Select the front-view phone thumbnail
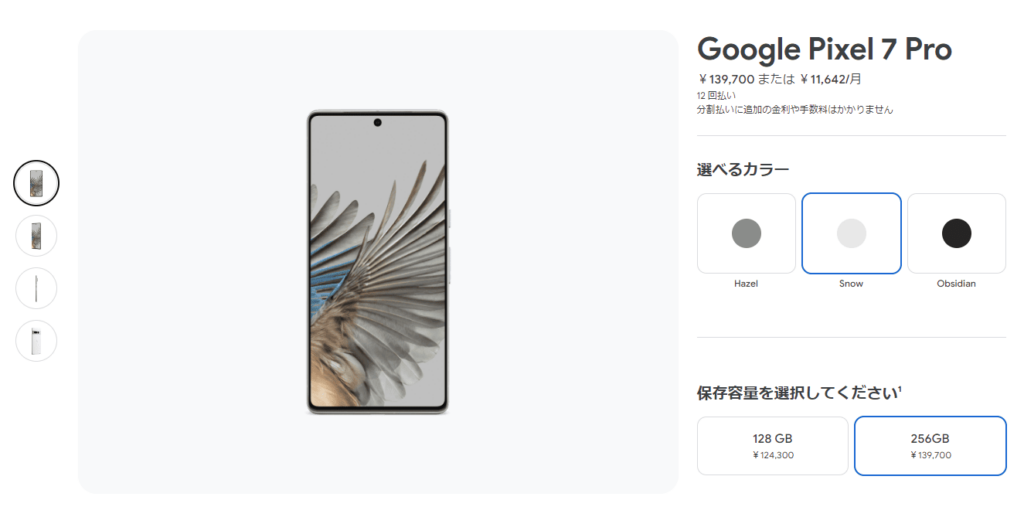This screenshot has height=517, width=1024. coord(37,183)
